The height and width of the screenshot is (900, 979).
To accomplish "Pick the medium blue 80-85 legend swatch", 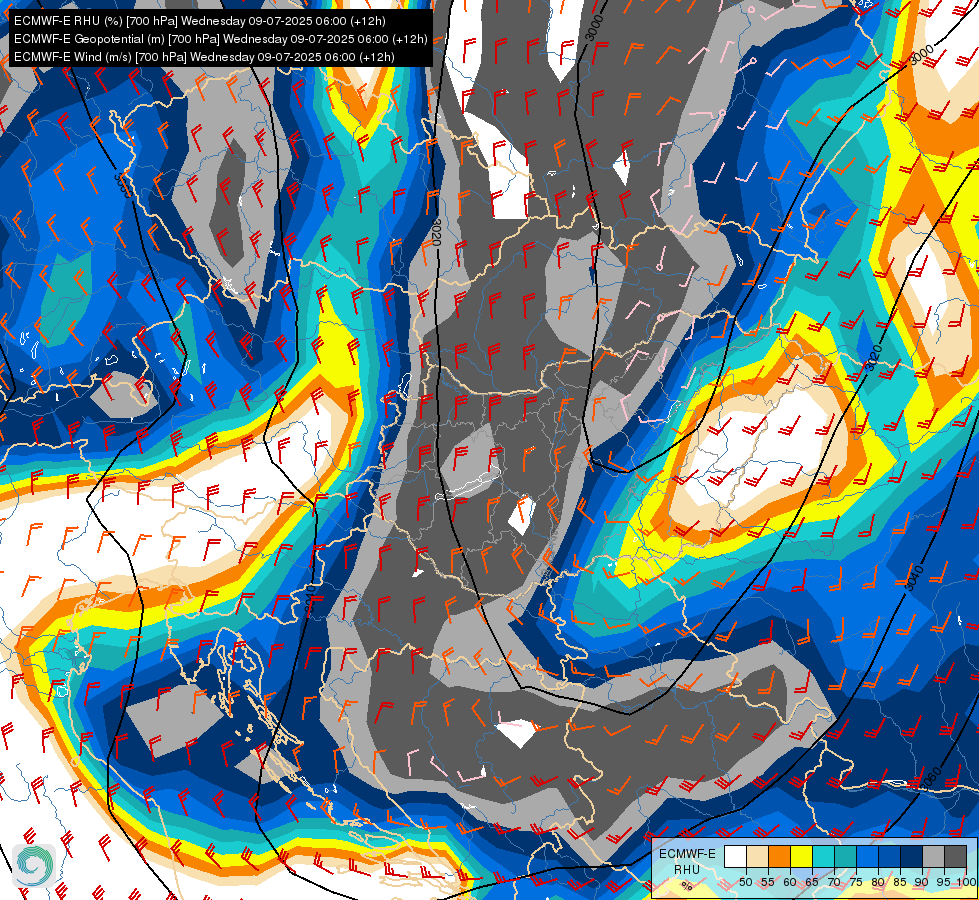I will pyautogui.click(x=889, y=856).
